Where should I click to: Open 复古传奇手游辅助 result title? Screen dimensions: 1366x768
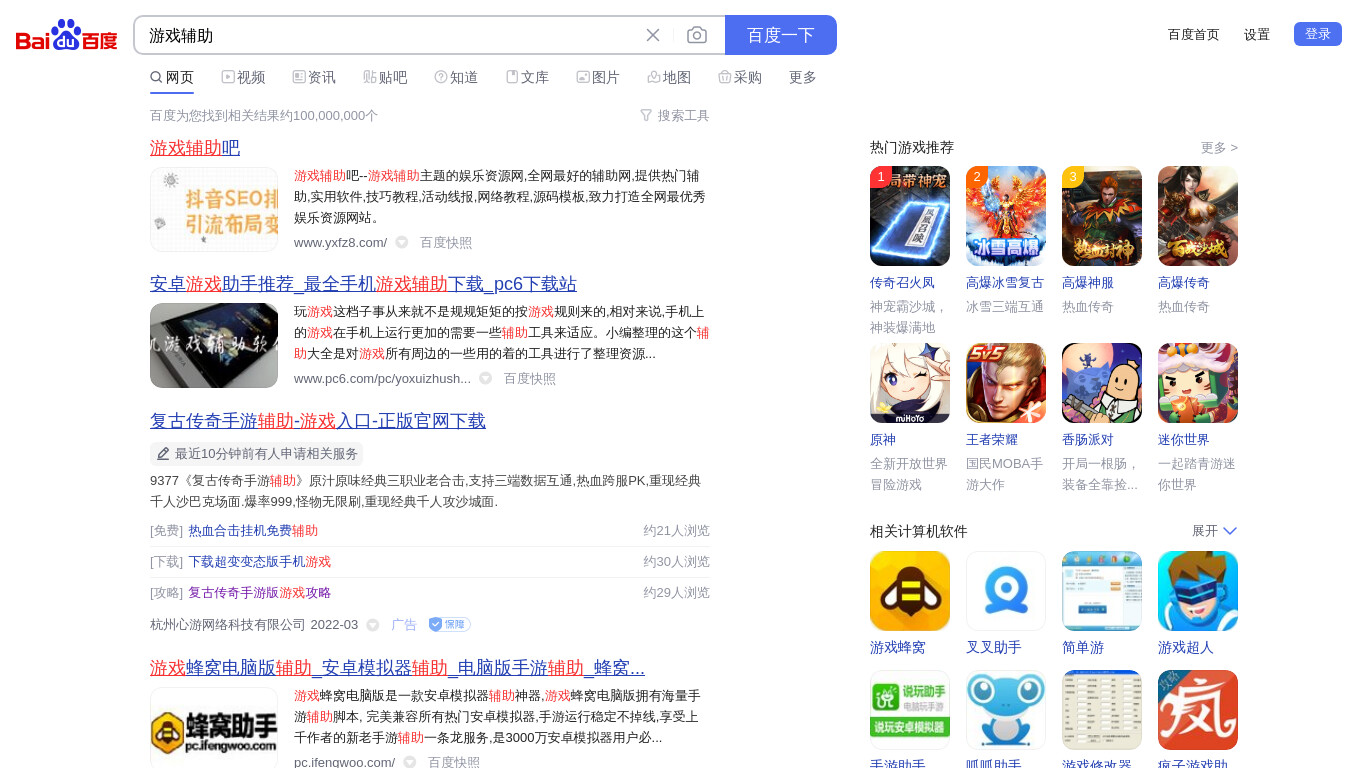[318, 421]
